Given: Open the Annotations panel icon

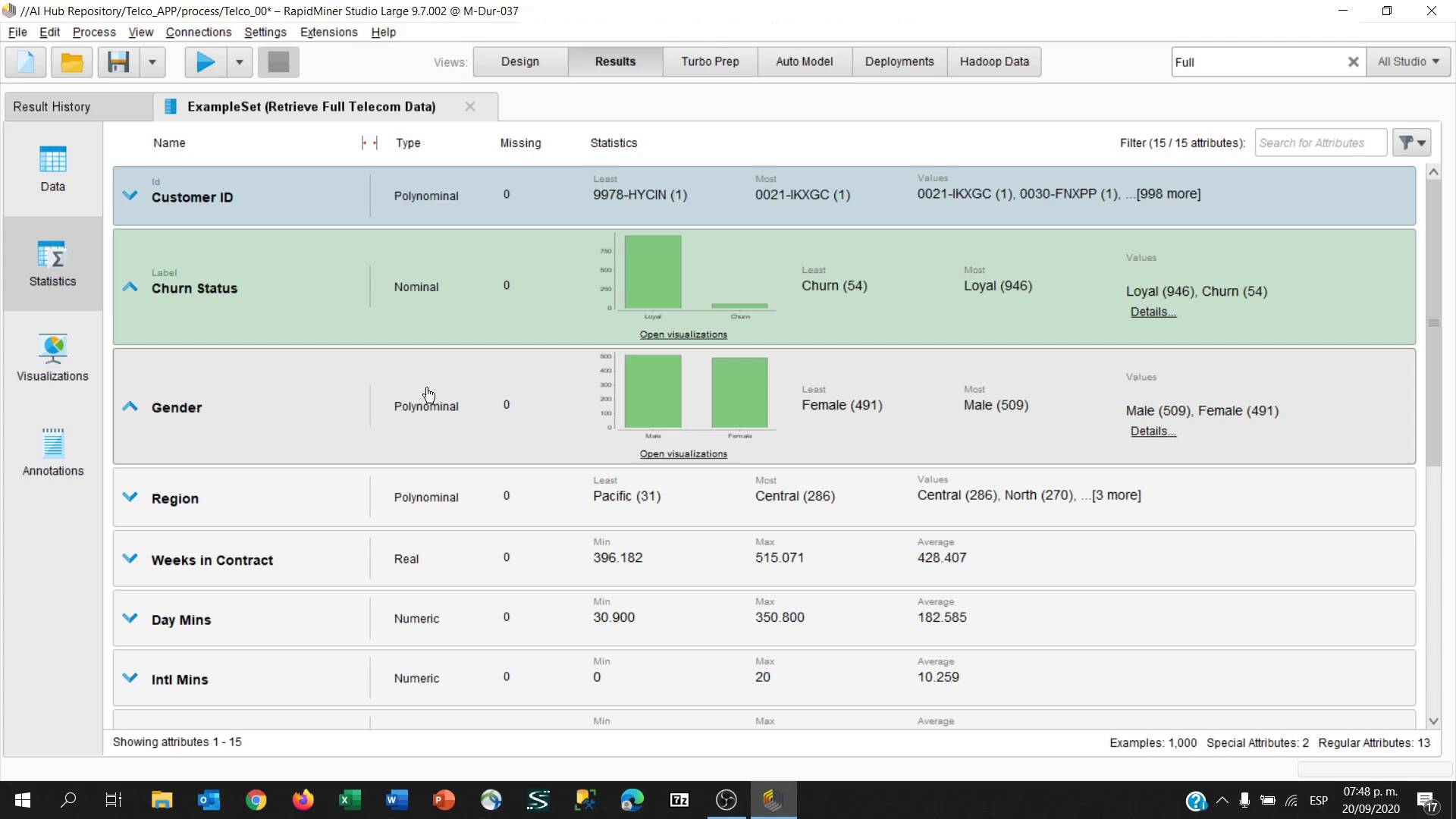Looking at the screenshot, I should click(x=52, y=453).
